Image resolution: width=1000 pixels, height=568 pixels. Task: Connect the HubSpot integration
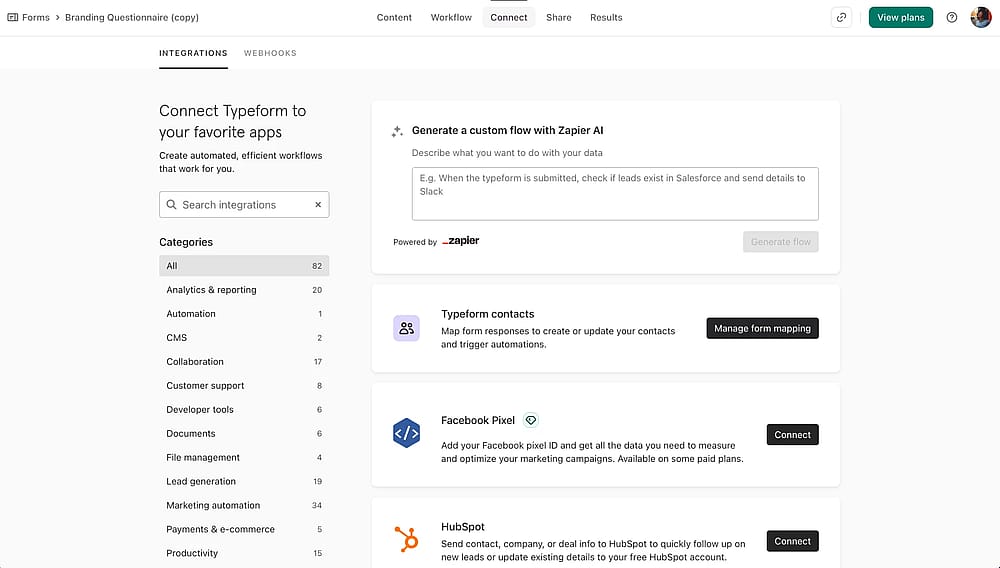792,541
